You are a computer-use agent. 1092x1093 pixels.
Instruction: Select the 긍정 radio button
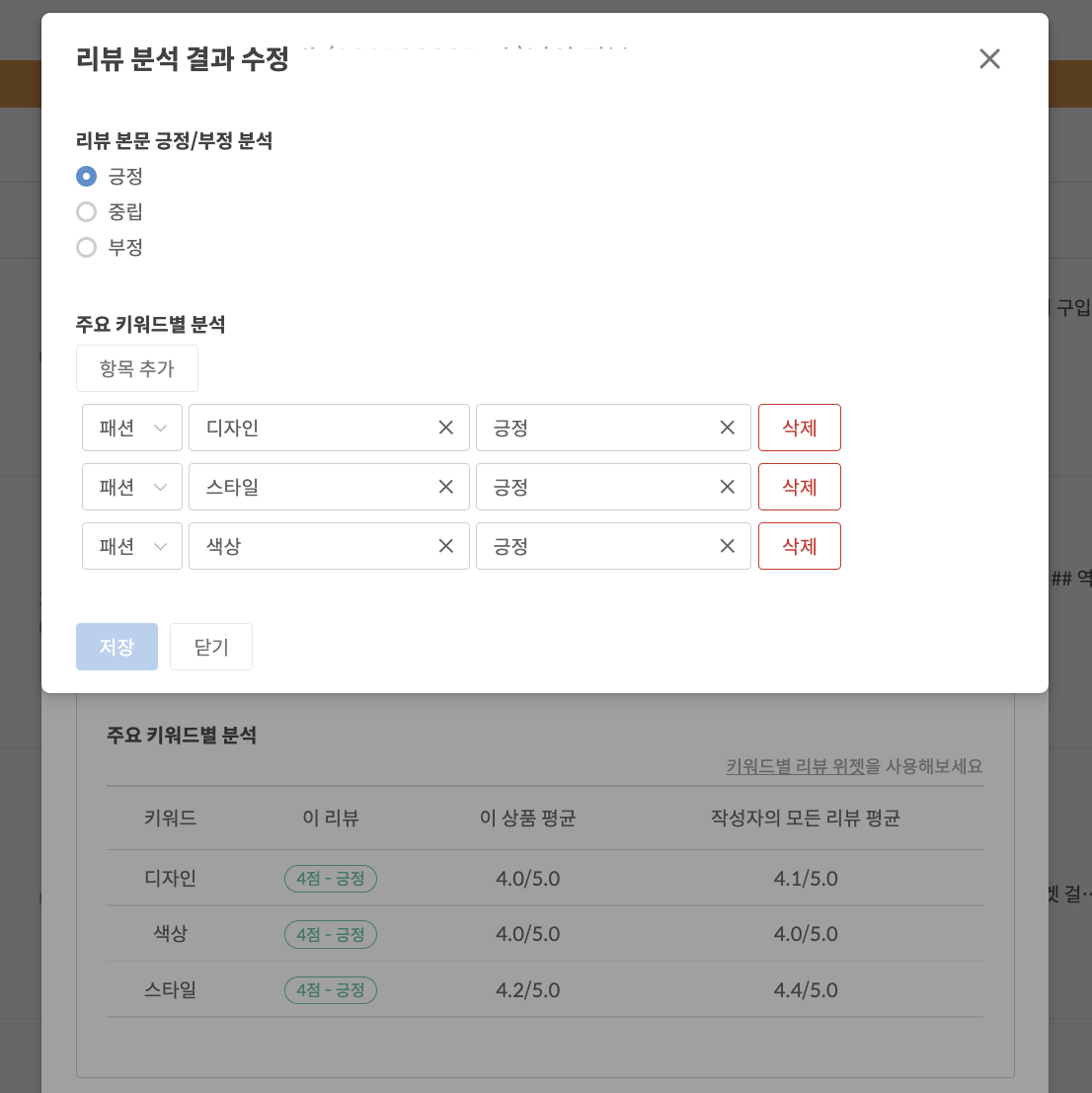click(x=87, y=177)
